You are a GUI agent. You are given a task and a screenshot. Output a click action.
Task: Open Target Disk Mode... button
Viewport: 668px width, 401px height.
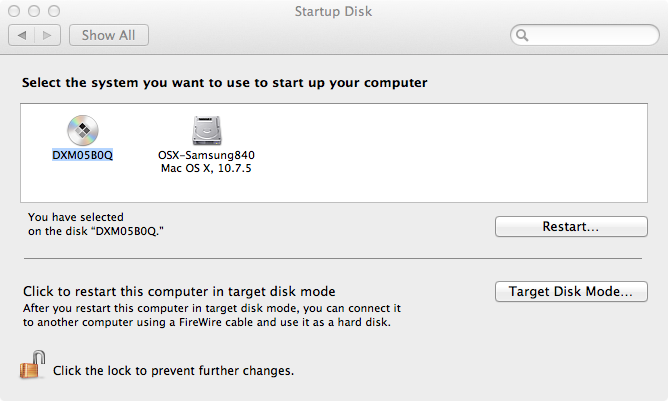pos(570,292)
